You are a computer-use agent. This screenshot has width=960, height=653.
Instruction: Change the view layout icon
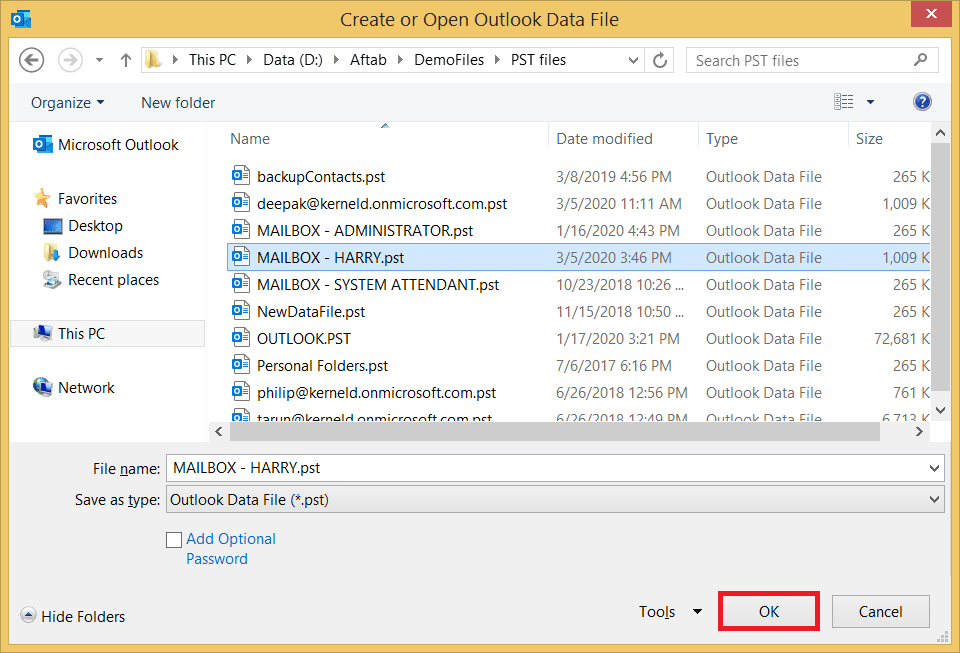point(844,102)
